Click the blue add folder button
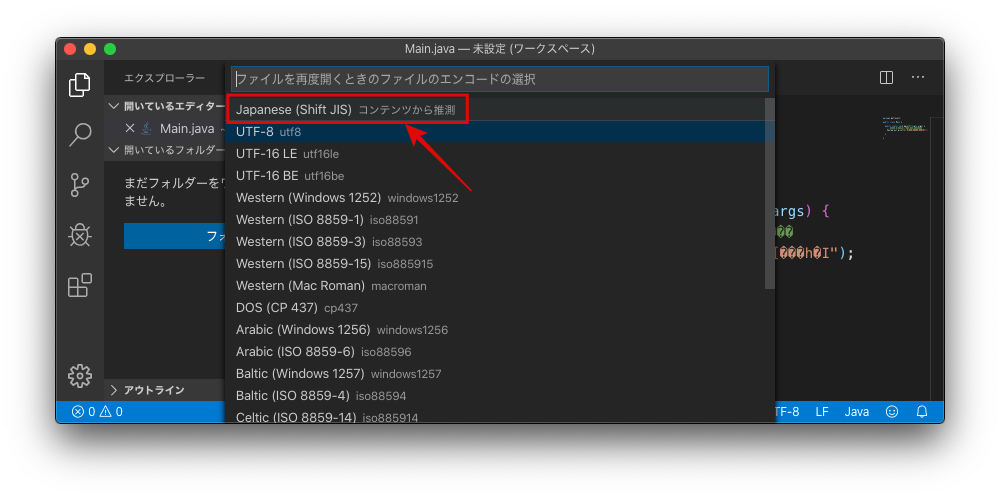 175,236
